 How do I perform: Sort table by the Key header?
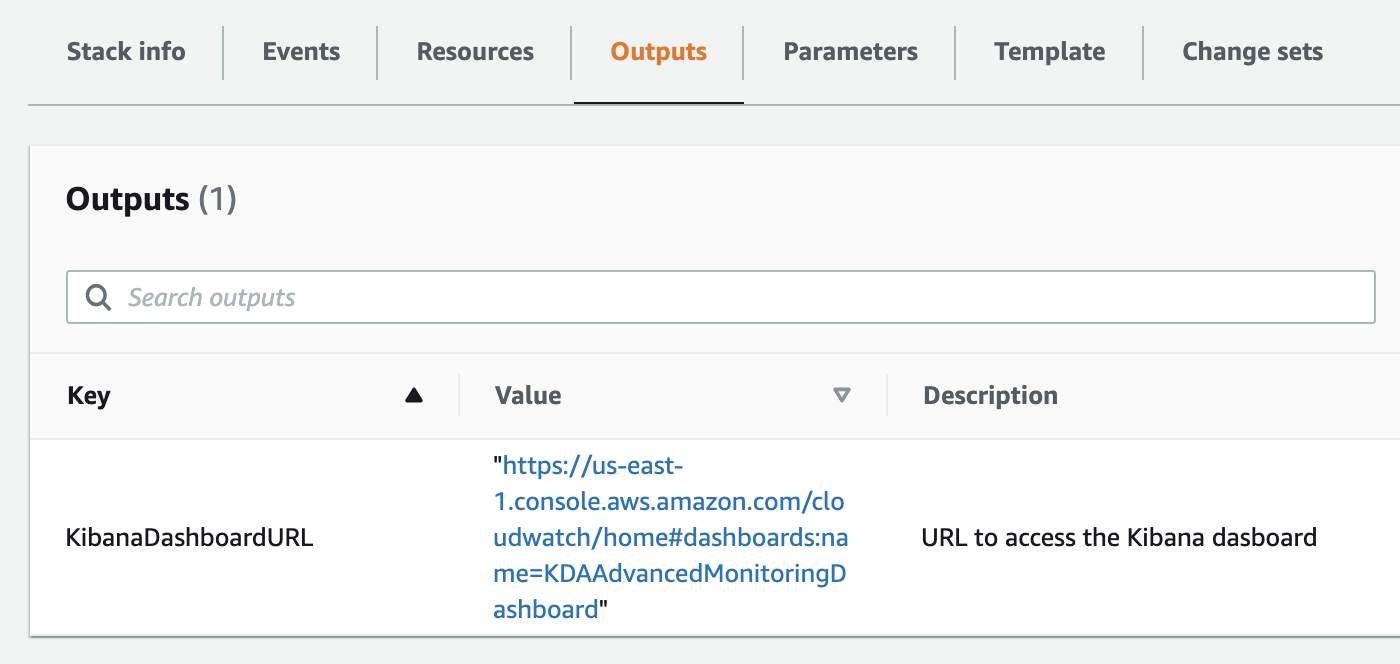tap(89, 396)
